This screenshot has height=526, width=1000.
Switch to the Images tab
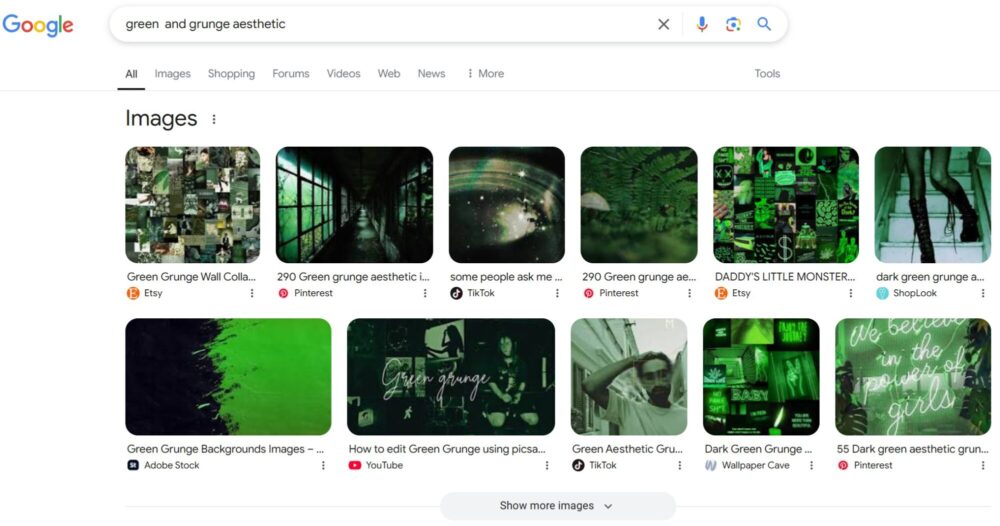coord(172,73)
